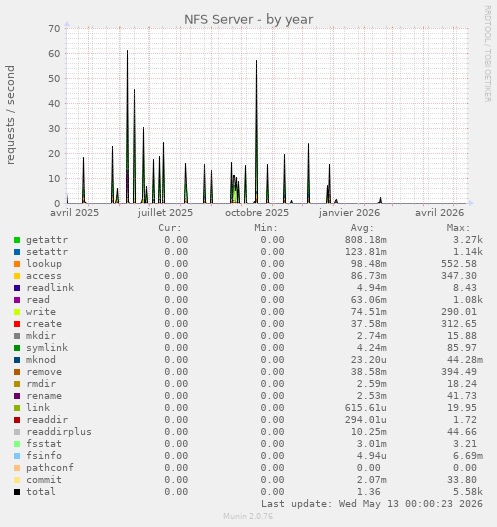Click access average value 86.73m
497x527 pixels.
369,276
